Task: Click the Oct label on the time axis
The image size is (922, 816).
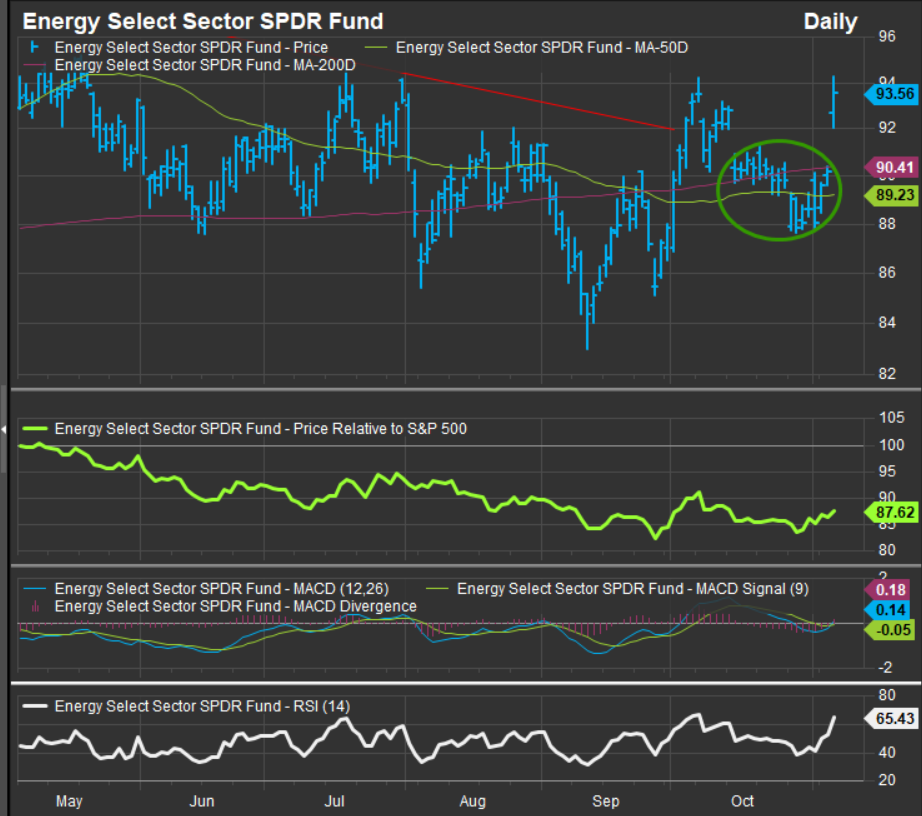Action: pos(742,801)
